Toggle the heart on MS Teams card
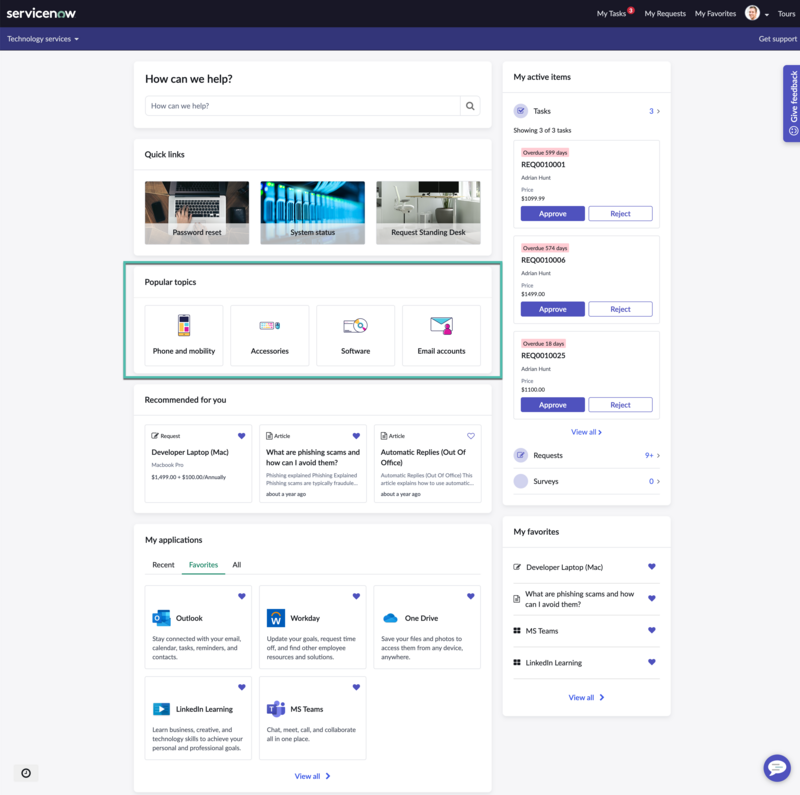 point(356,687)
